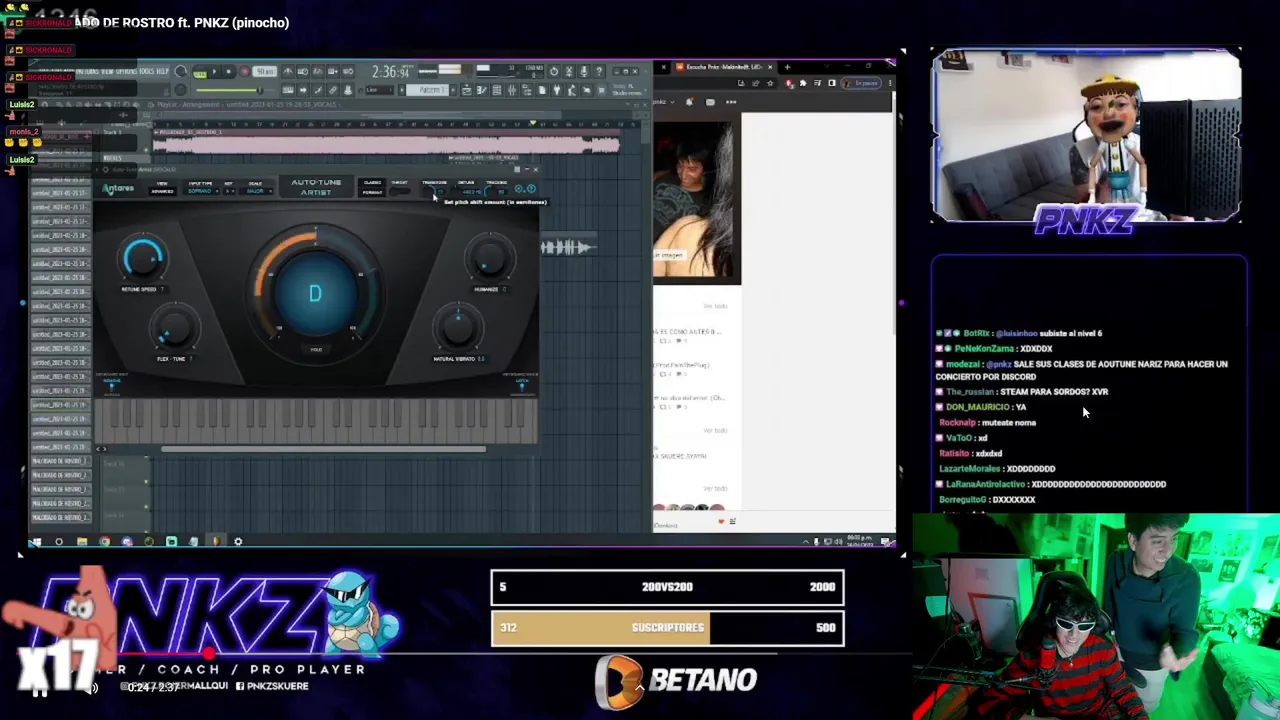The width and height of the screenshot is (1280, 720).
Task: Open the TOOLS menu in FL Studio
Action: point(146,71)
